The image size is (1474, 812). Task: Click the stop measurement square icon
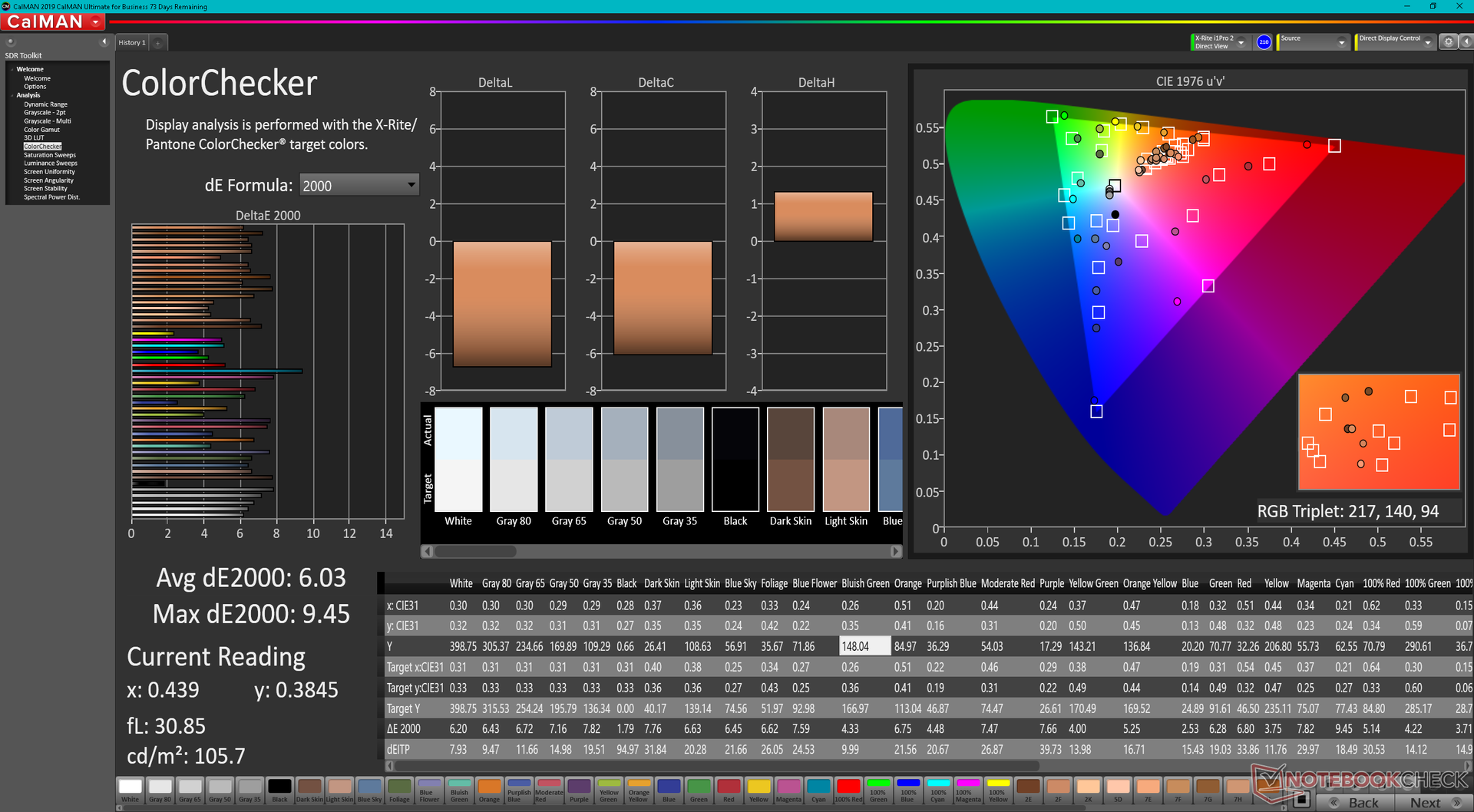click(x=1300, y=800)
